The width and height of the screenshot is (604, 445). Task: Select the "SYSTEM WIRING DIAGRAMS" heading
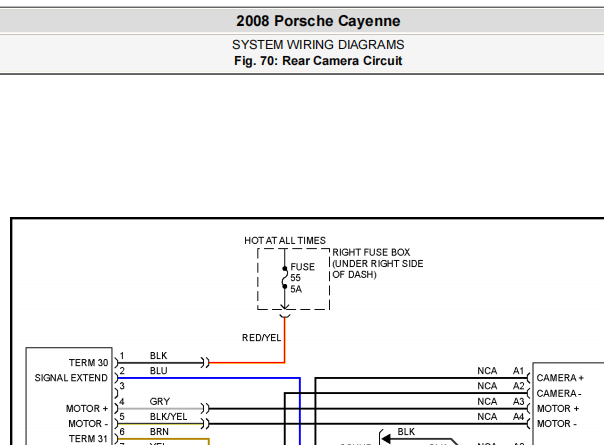pyautogui.click(x=318, y=45)
